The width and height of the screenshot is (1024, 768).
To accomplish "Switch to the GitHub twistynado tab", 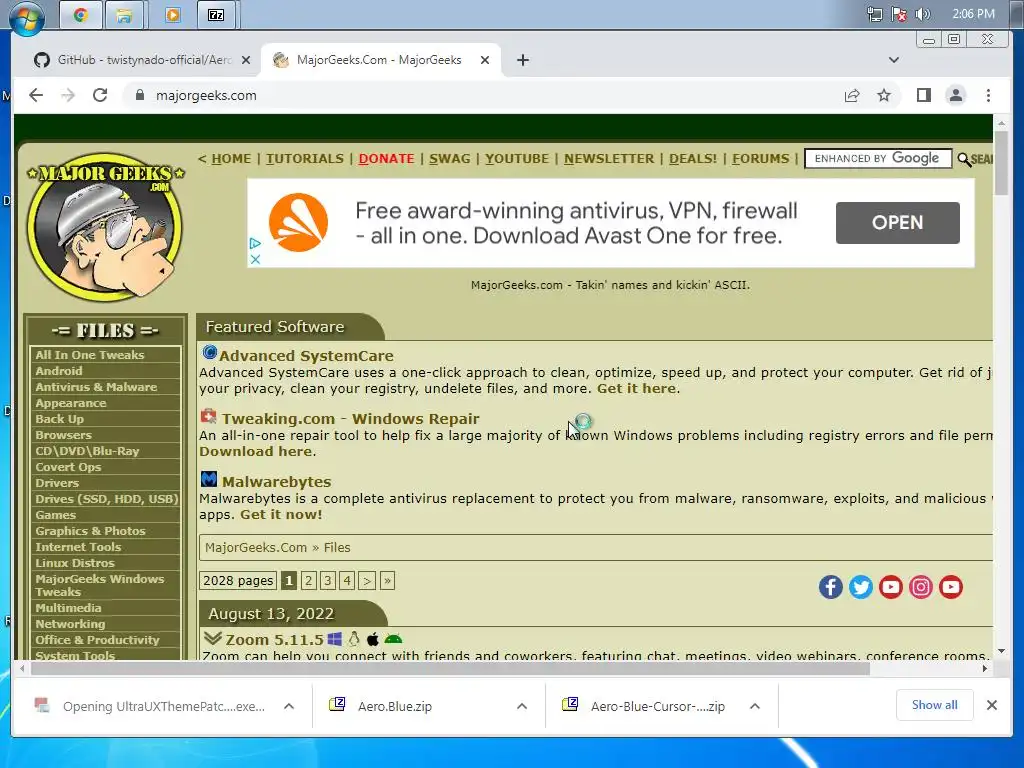I will (x=137, y=60).
